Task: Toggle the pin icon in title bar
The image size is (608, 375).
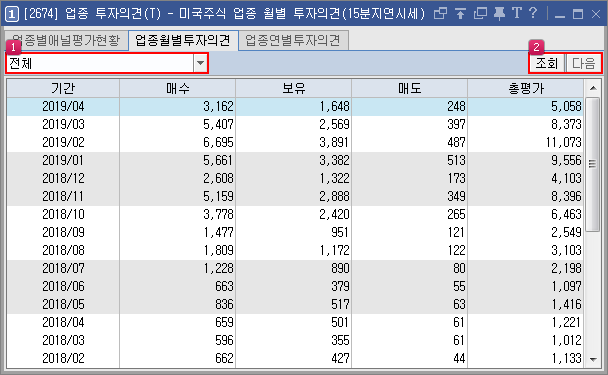Action: tap(499, 14)
